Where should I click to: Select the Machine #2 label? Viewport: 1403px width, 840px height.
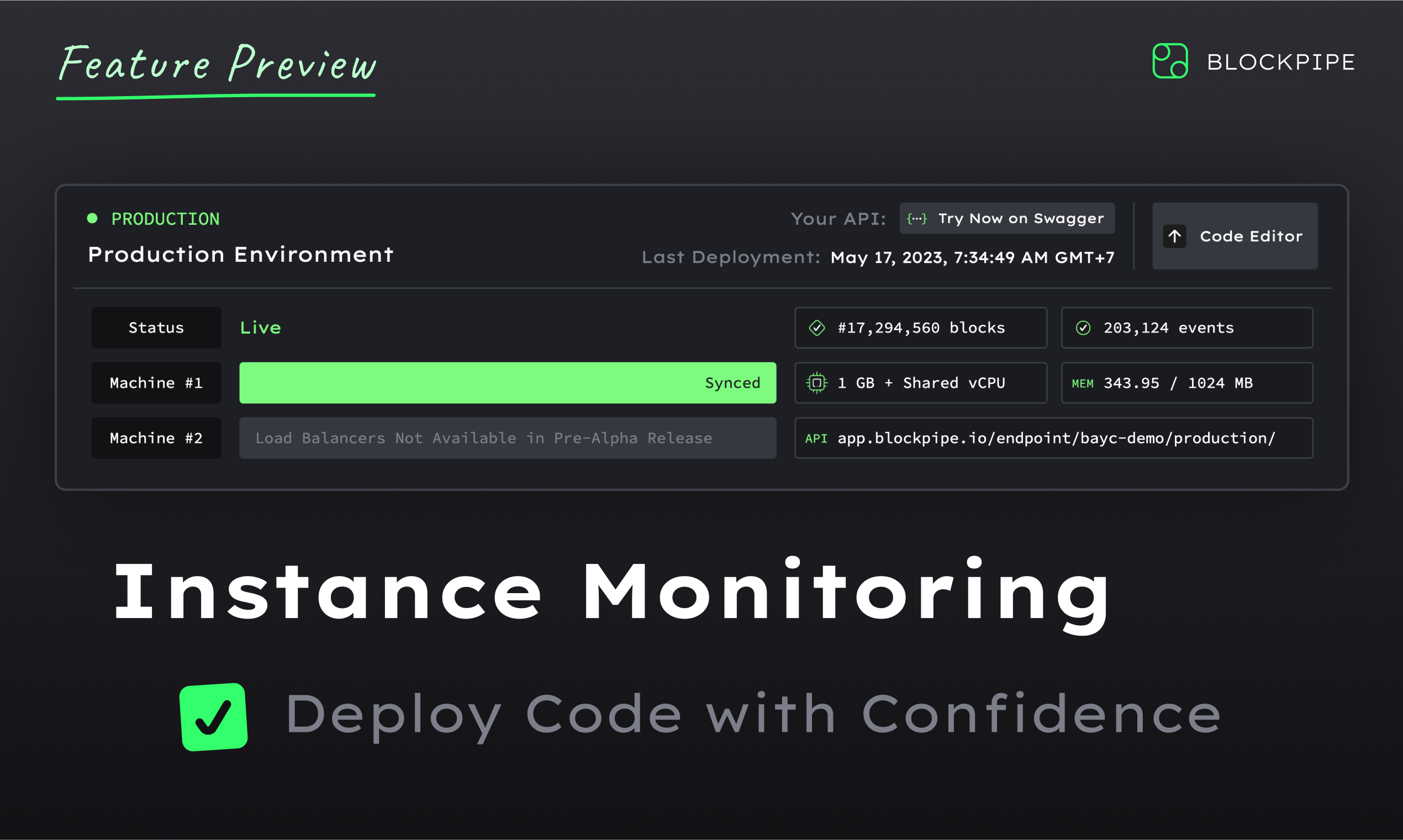(x=156, y=438)
